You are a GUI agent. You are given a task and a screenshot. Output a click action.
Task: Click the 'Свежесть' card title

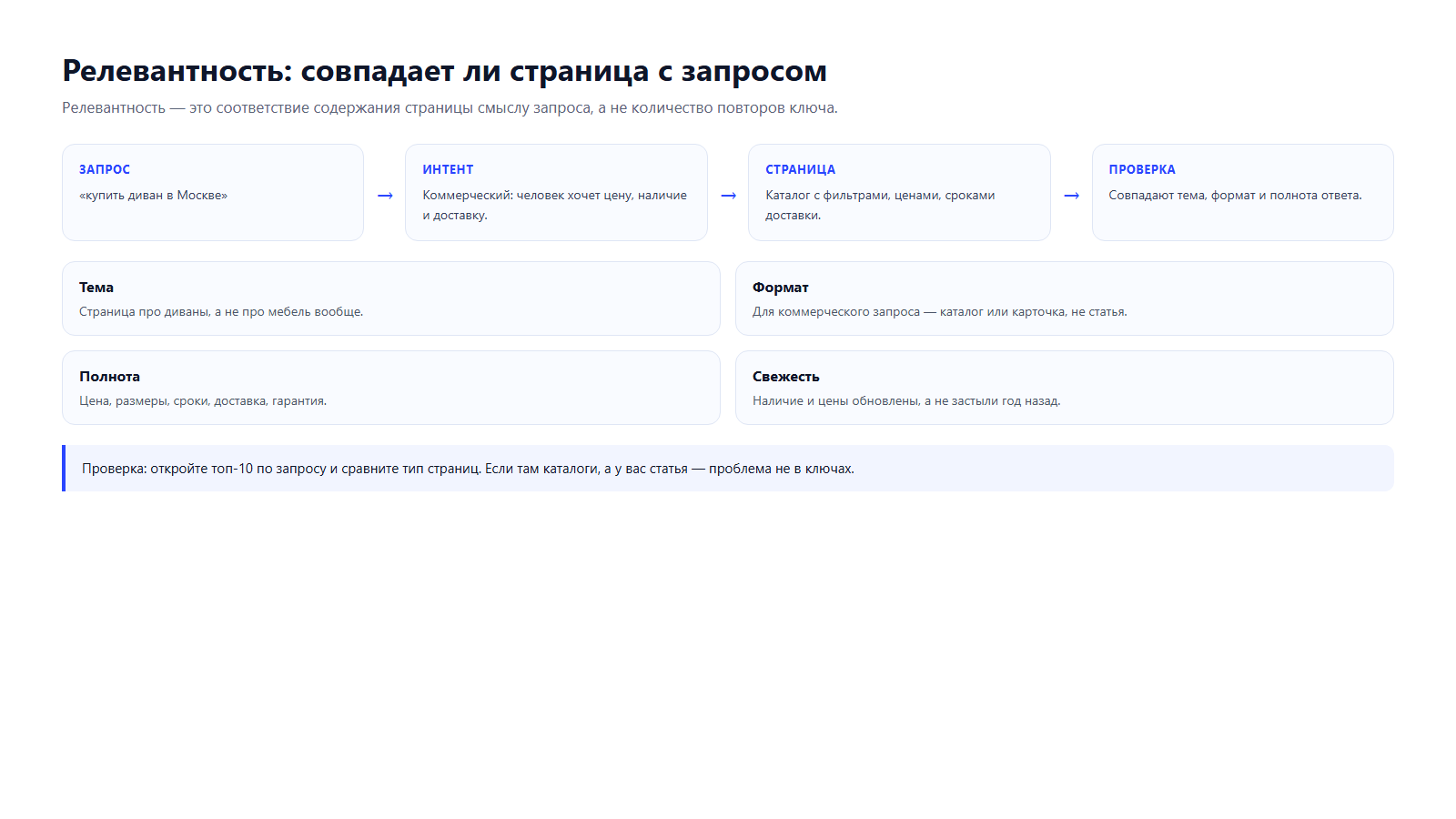786,377
